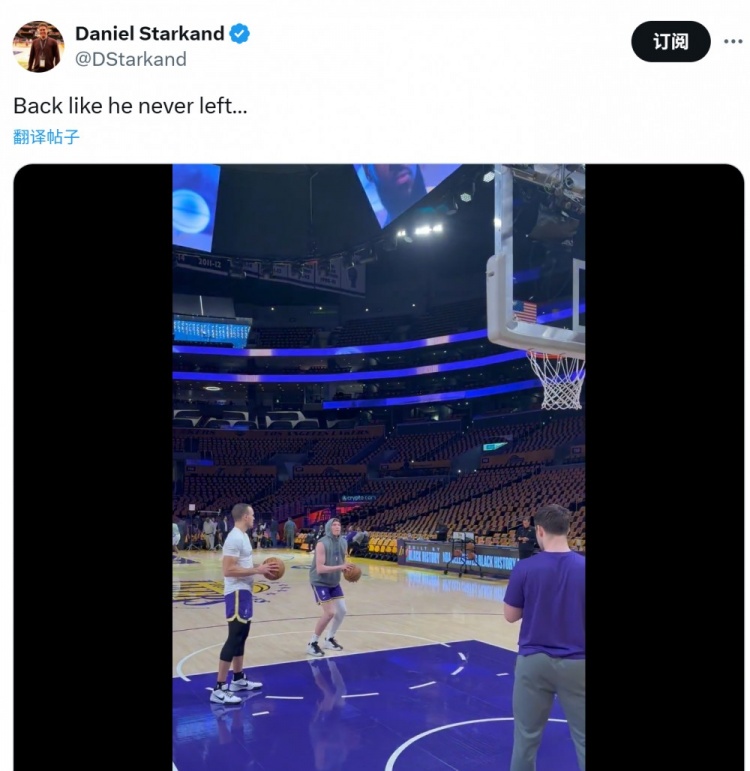750x771 pixels.
Task: Open Daniel Starkand's profile avatar
Action: (38, 46)
